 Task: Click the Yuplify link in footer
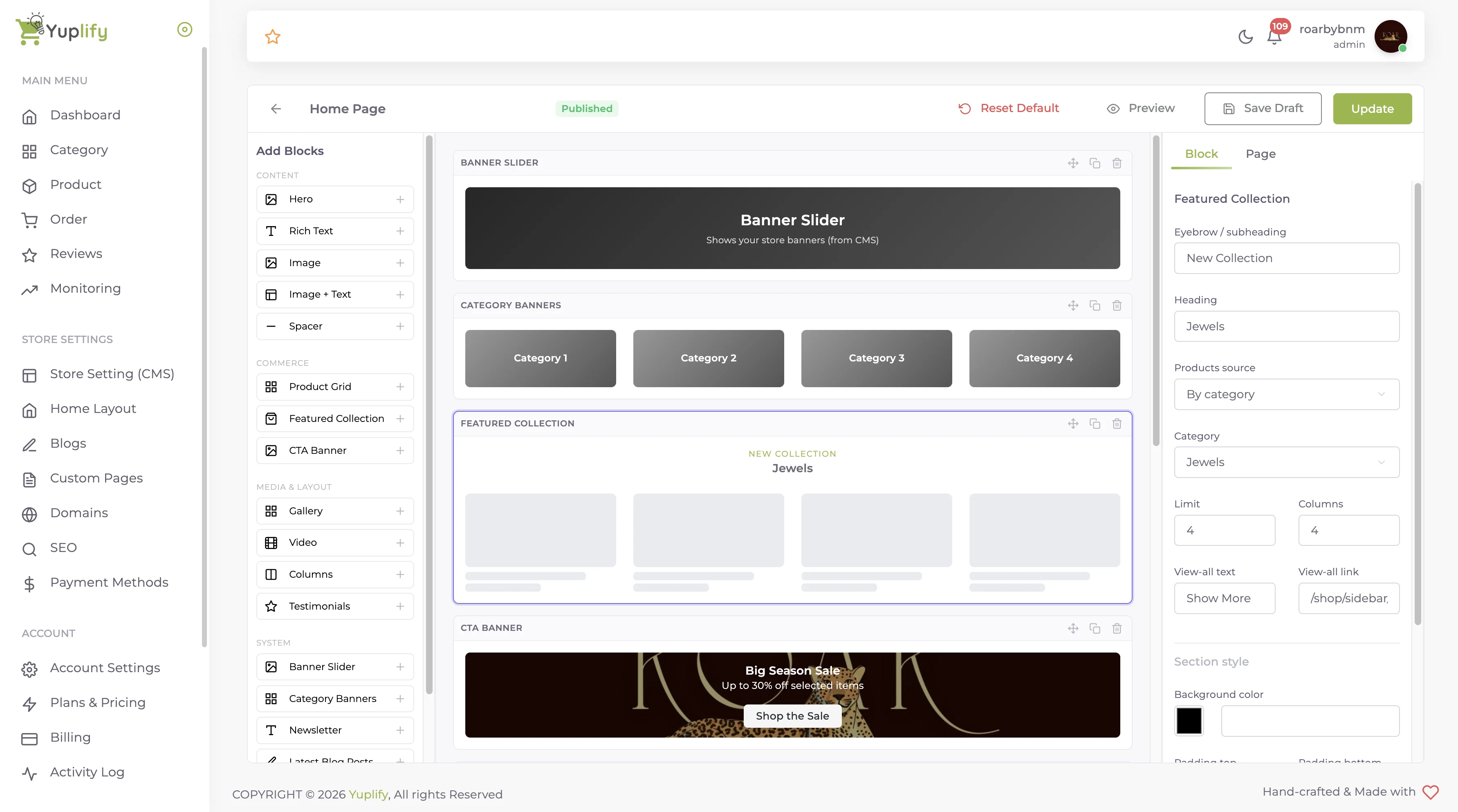click(368, 794)
